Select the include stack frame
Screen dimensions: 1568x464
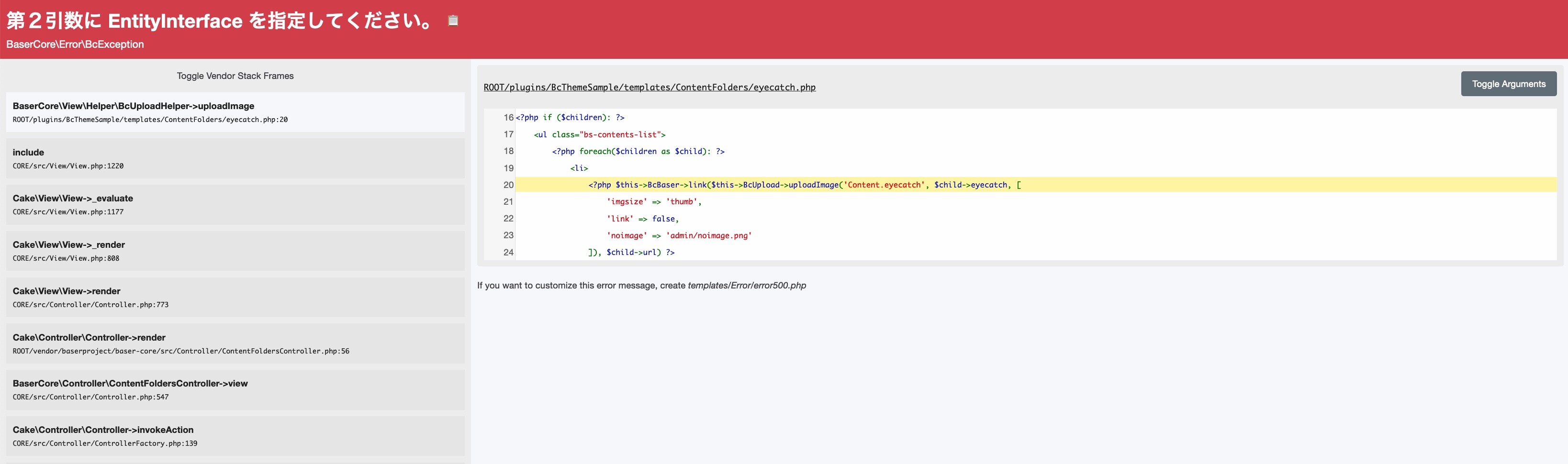click(235, 159)
